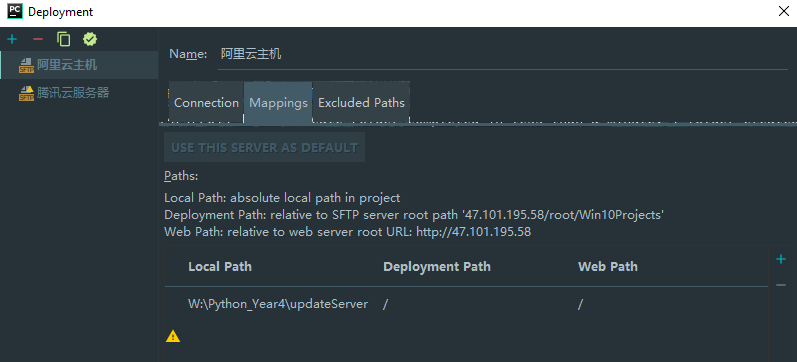Close the Deployment dialog window
This screenshot has height=362, width=797.
coord(784,11)
